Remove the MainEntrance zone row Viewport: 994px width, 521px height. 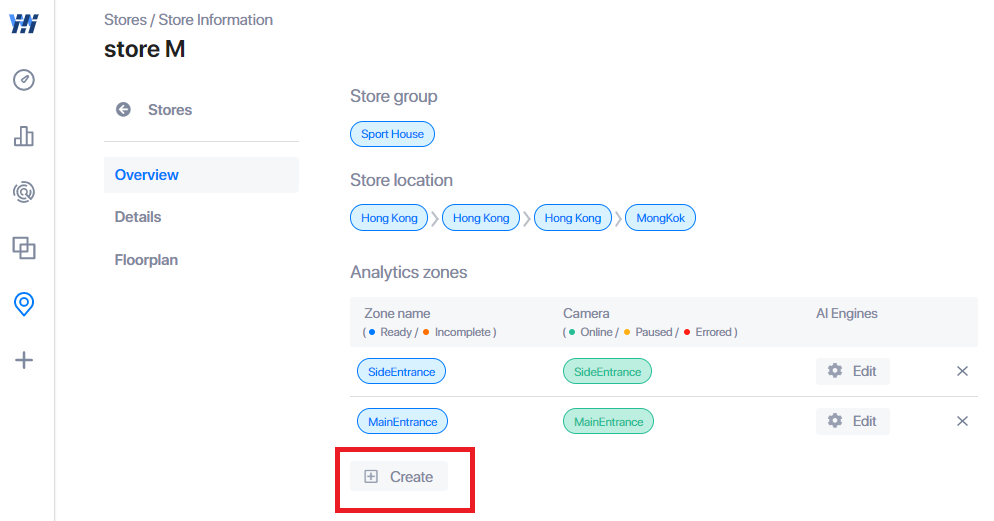(962, 421)
